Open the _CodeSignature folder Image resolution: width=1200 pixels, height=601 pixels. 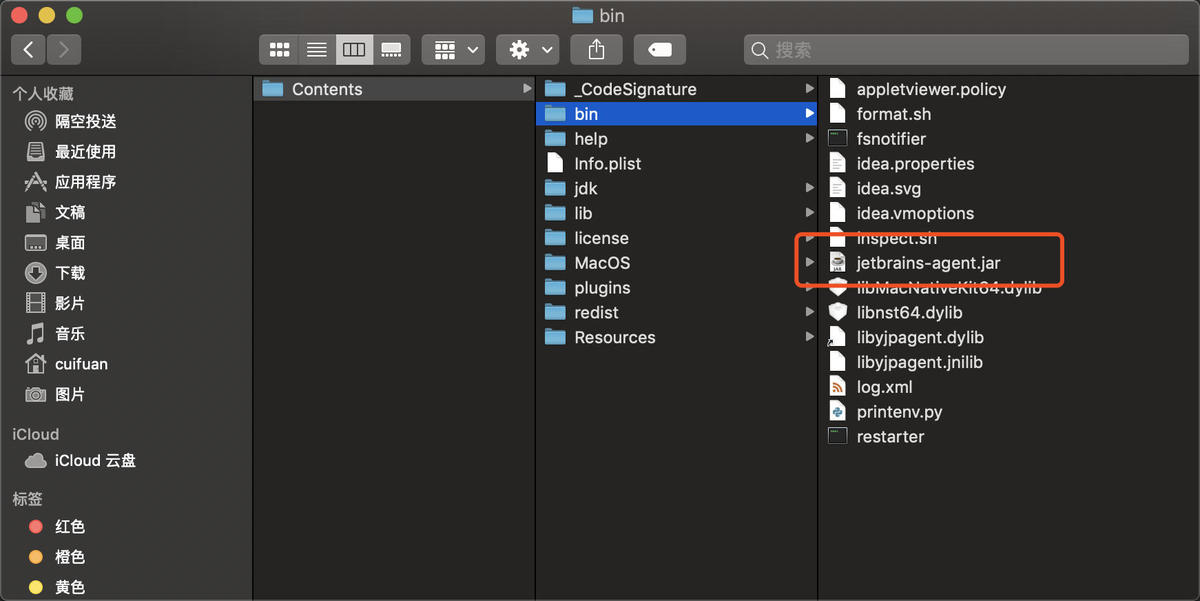coord(677,89)
